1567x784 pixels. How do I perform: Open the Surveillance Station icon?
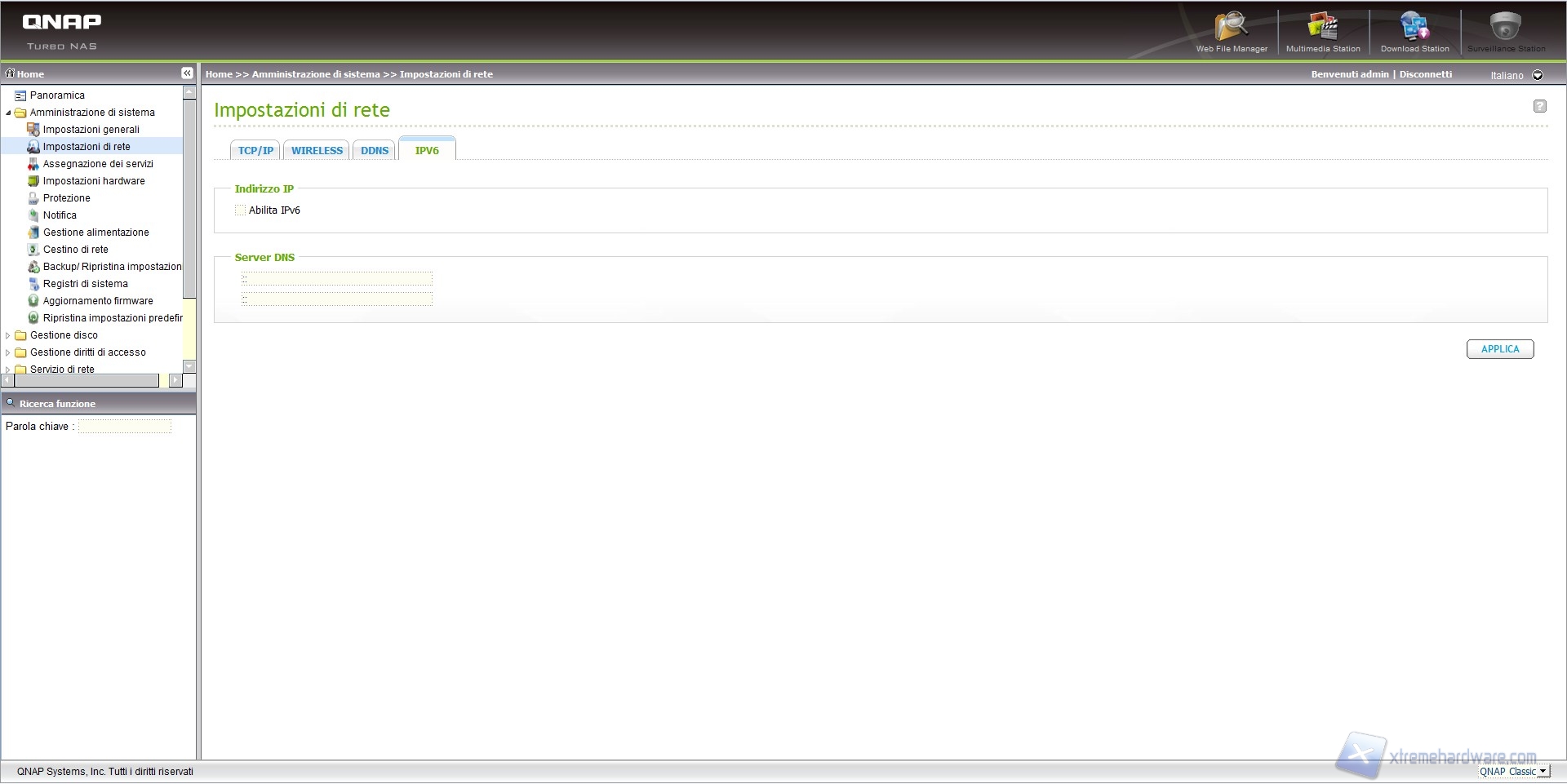[x=1506, y=31]
